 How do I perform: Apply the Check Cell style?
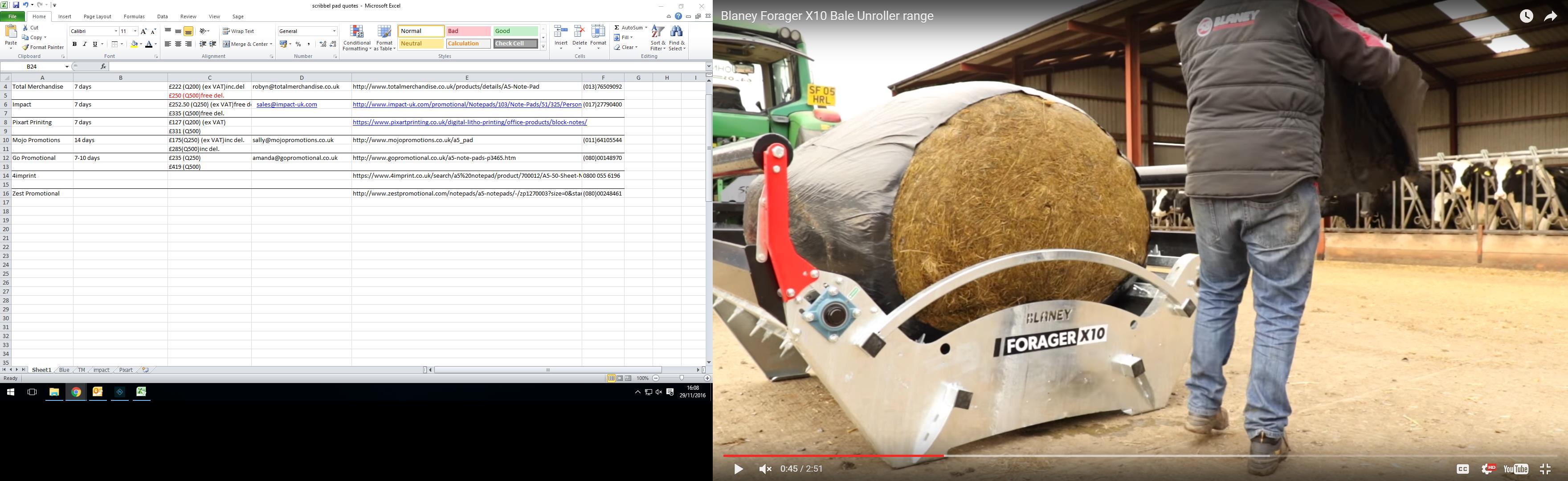click(515, 44)
